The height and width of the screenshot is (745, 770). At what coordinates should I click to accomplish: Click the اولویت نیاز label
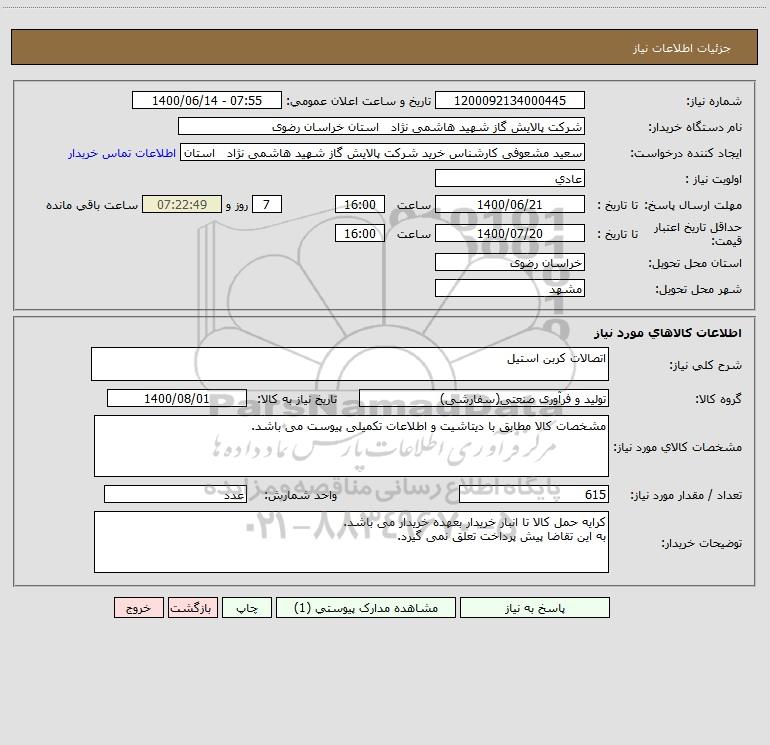[714, 179]
